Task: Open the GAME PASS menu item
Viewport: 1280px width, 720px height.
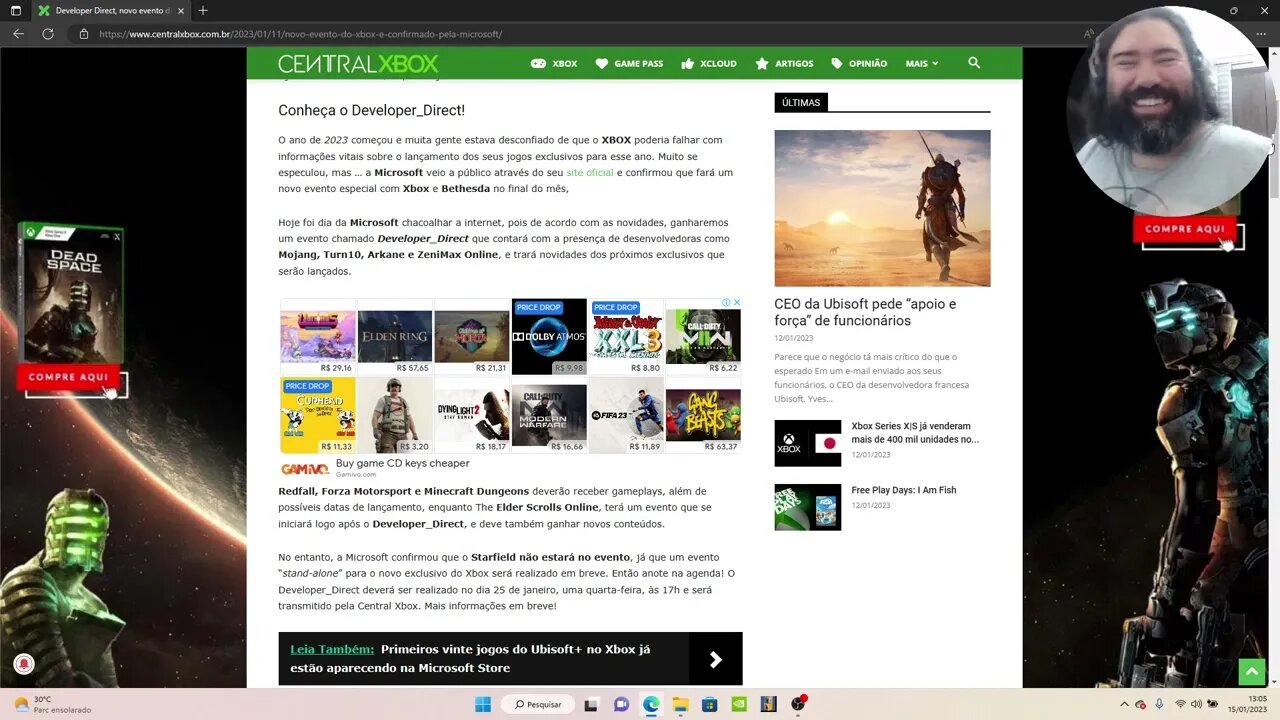Action: (x=629, y=63)
